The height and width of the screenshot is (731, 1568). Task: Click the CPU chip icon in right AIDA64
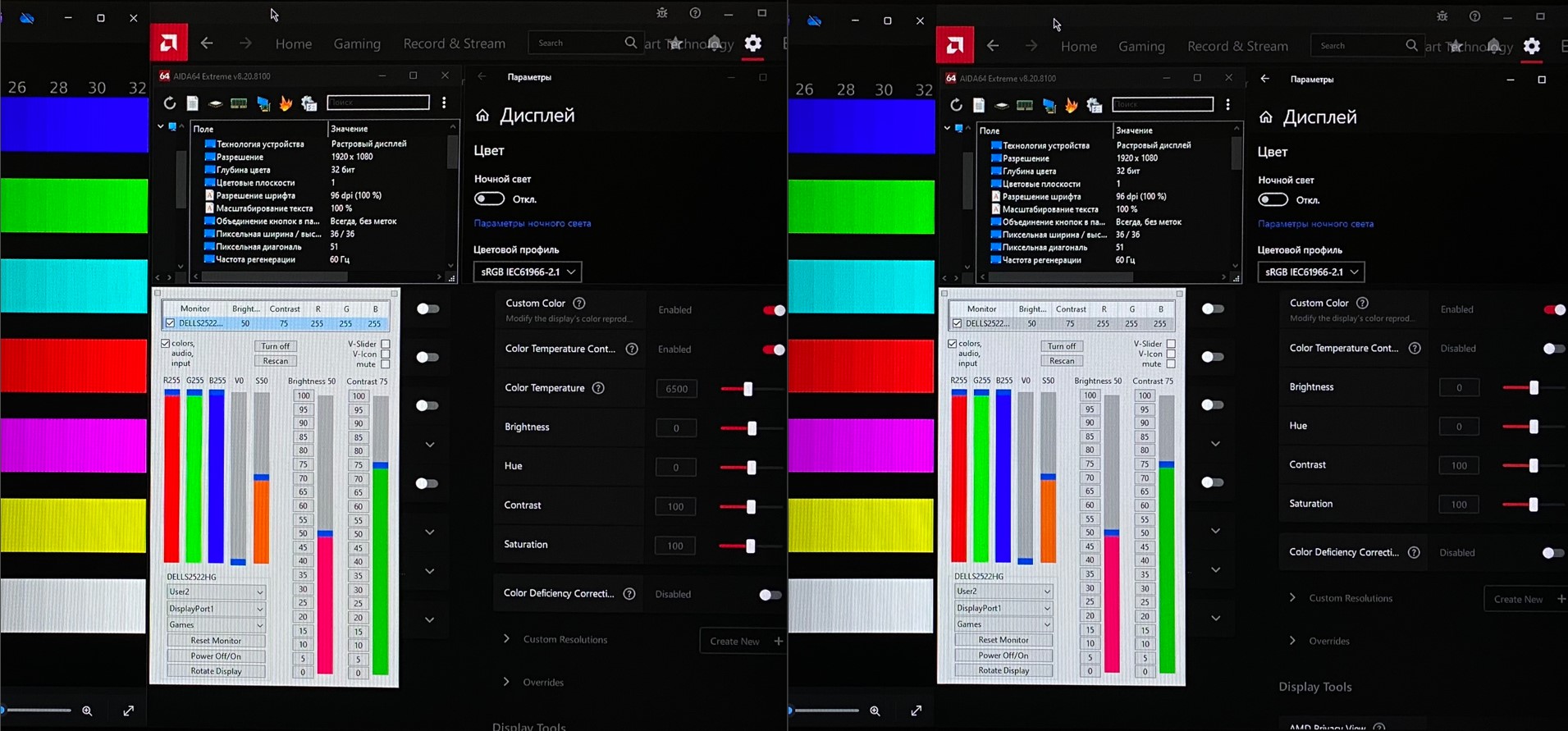click(1001, 105)
